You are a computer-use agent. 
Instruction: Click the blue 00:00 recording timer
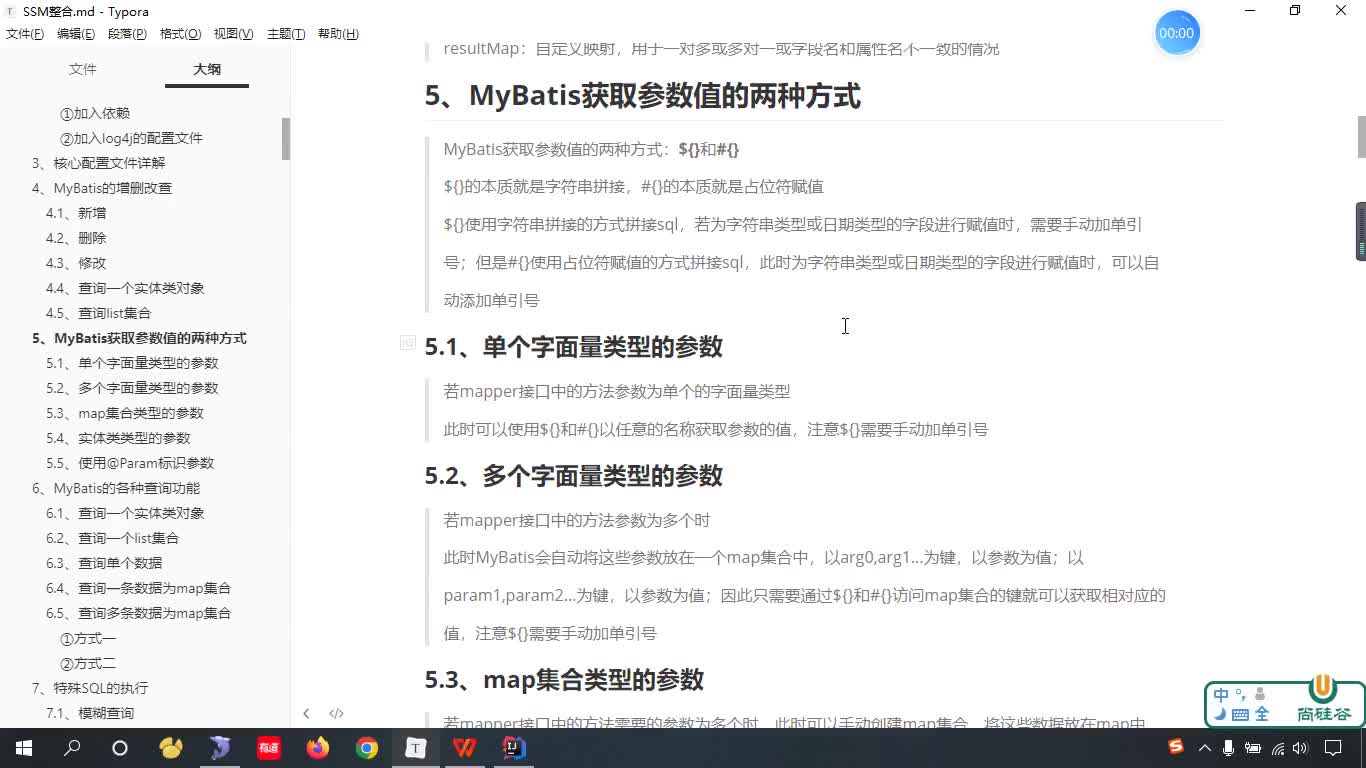1176,33
